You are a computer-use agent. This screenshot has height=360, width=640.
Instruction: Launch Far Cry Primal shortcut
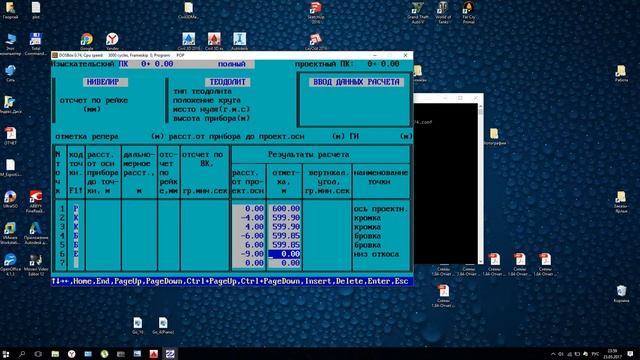tap(469, 12)
